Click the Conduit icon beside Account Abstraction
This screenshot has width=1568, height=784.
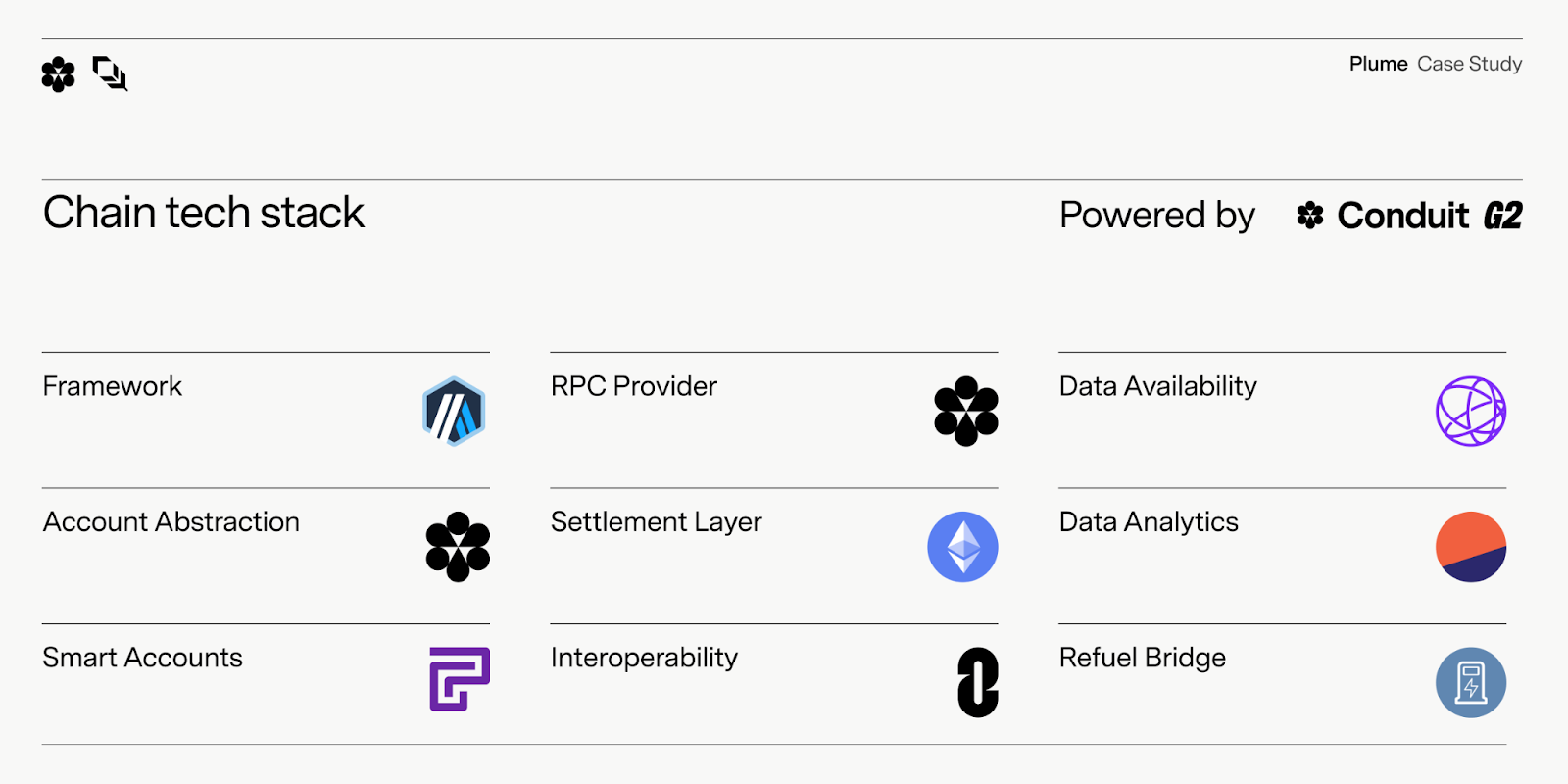coord(458,547)
